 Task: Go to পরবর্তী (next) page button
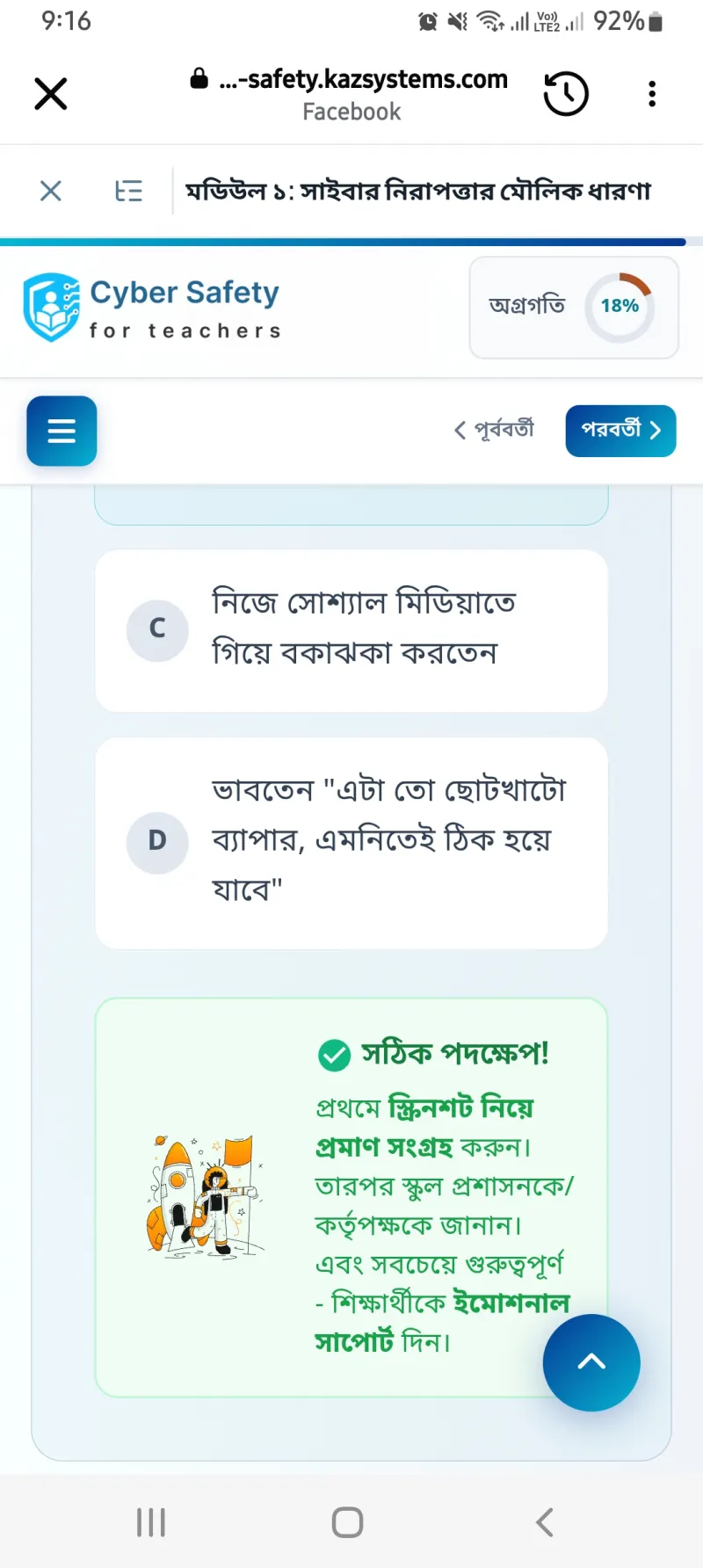coord(620,431)
